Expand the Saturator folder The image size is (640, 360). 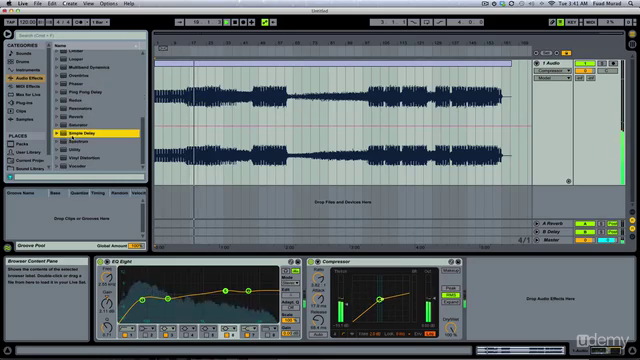pos(57,125)
